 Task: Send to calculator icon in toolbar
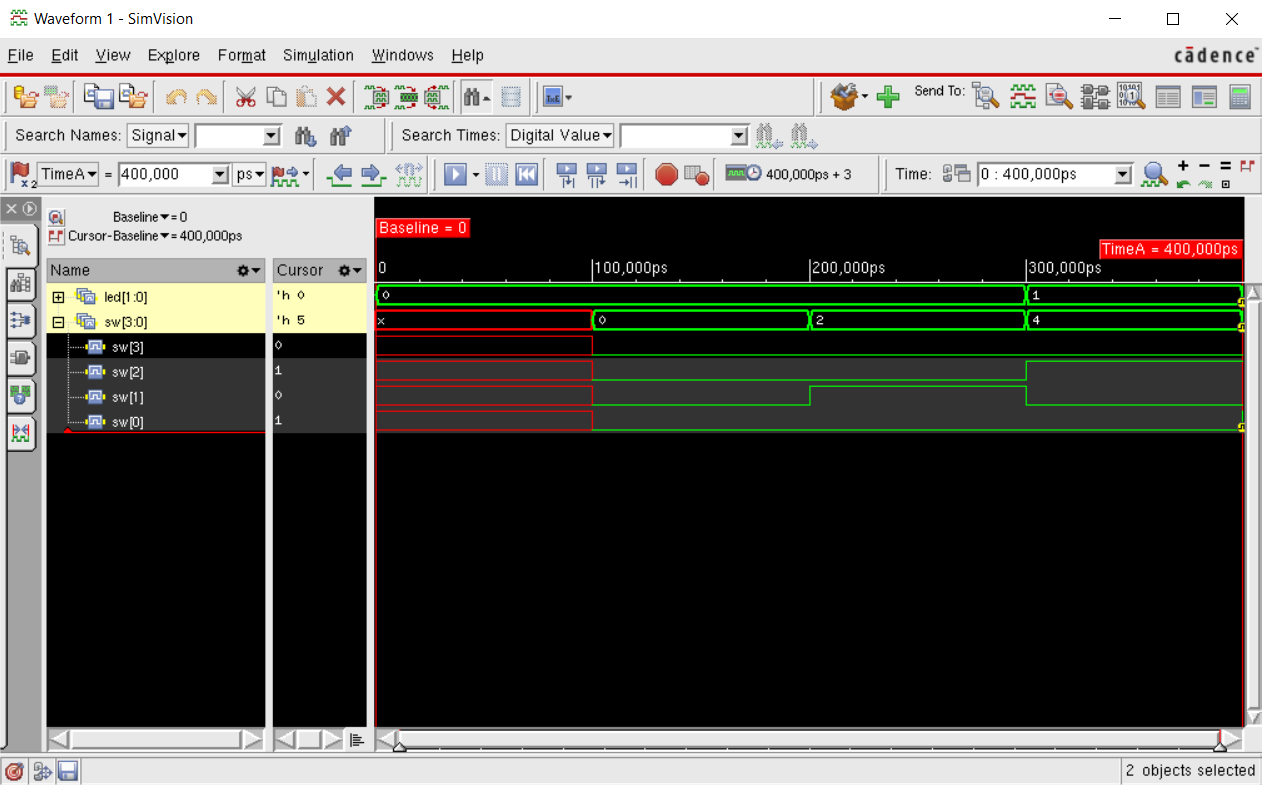pyautogui.click(x=1240, y=96)
